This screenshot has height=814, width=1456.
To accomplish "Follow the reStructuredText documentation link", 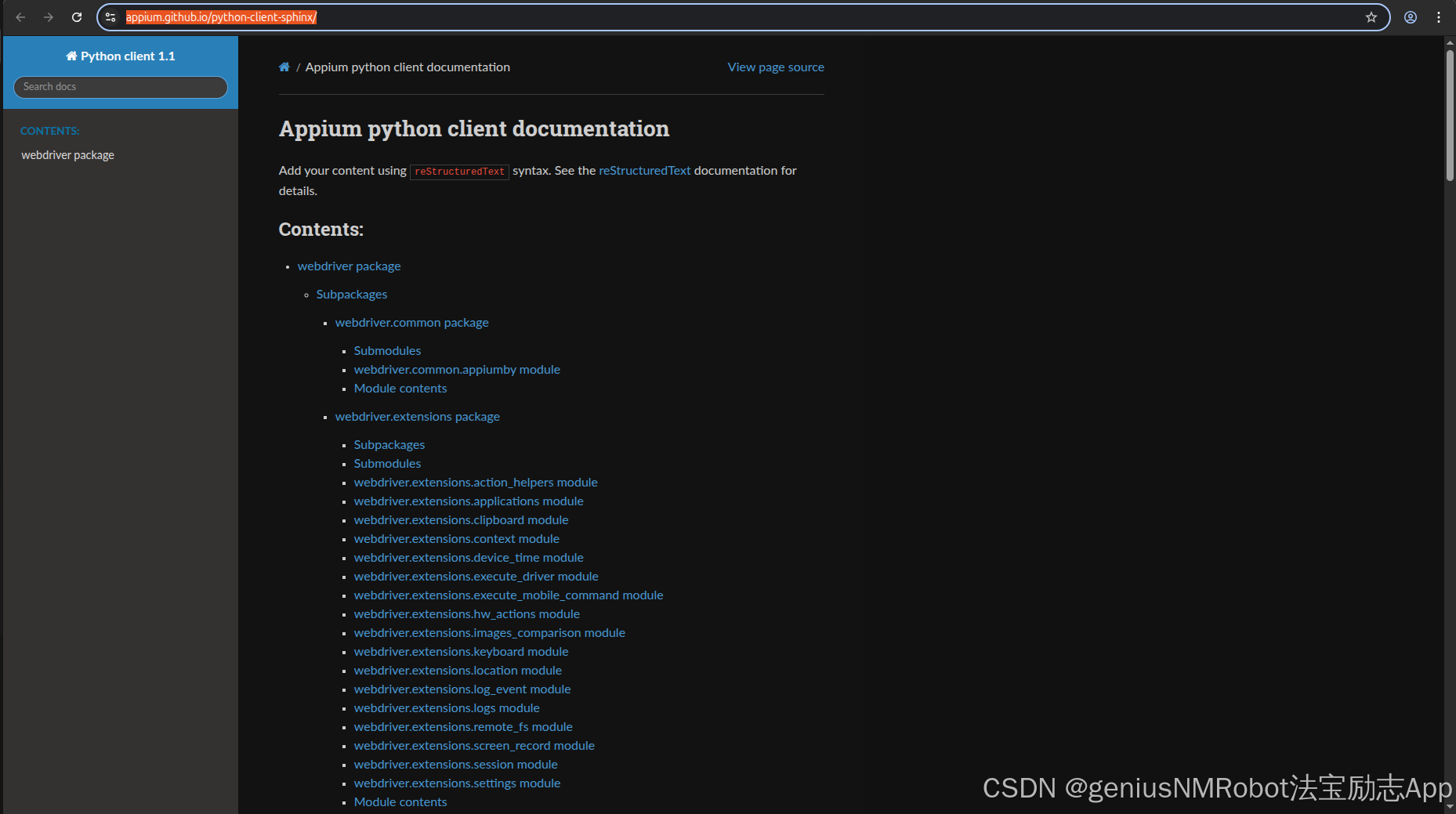I will tap(644, 170).
